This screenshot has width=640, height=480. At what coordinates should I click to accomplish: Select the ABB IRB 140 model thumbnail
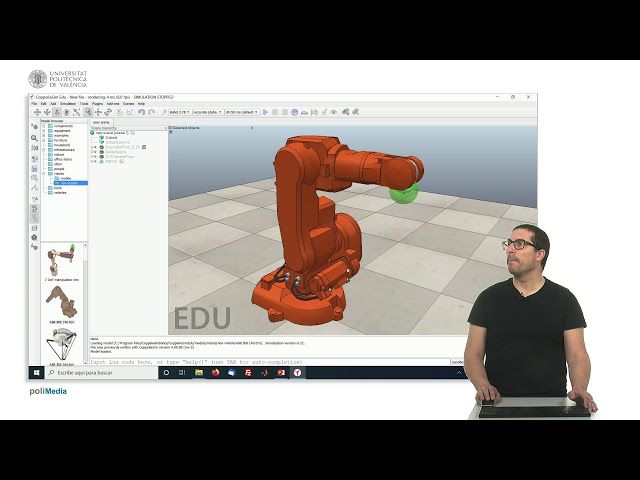tap(62, 302)
